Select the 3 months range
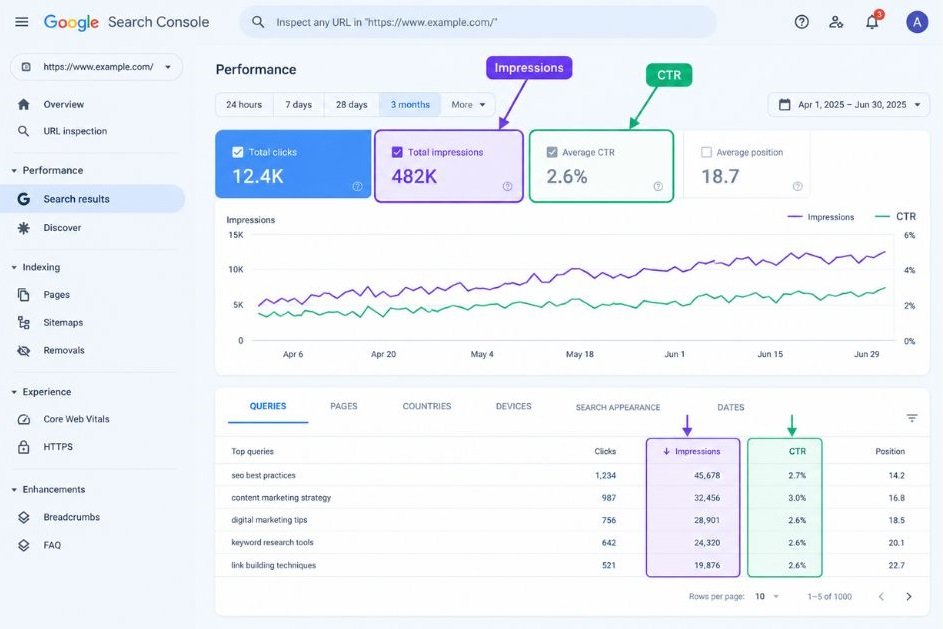The image size is (943, 629). pyautogui.click(x=410, y=105)
